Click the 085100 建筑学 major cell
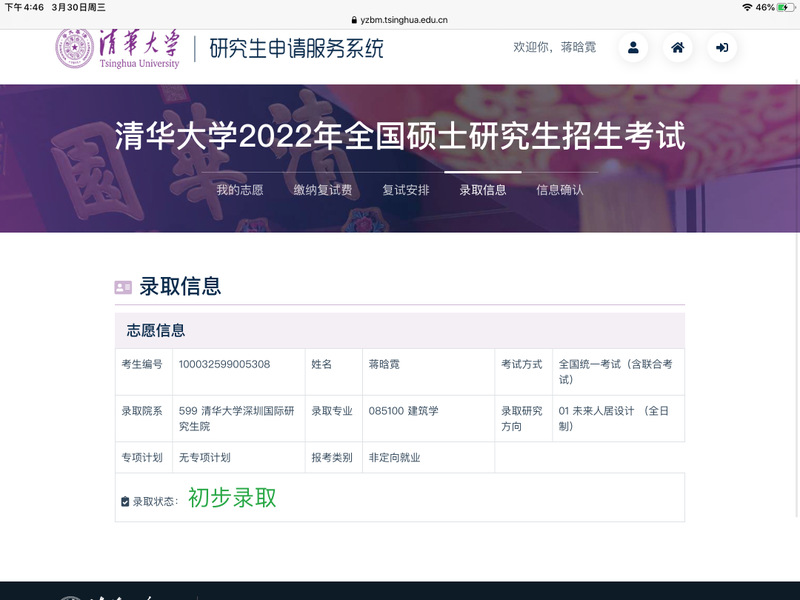 pyautogui.click(x=429, y=418)
